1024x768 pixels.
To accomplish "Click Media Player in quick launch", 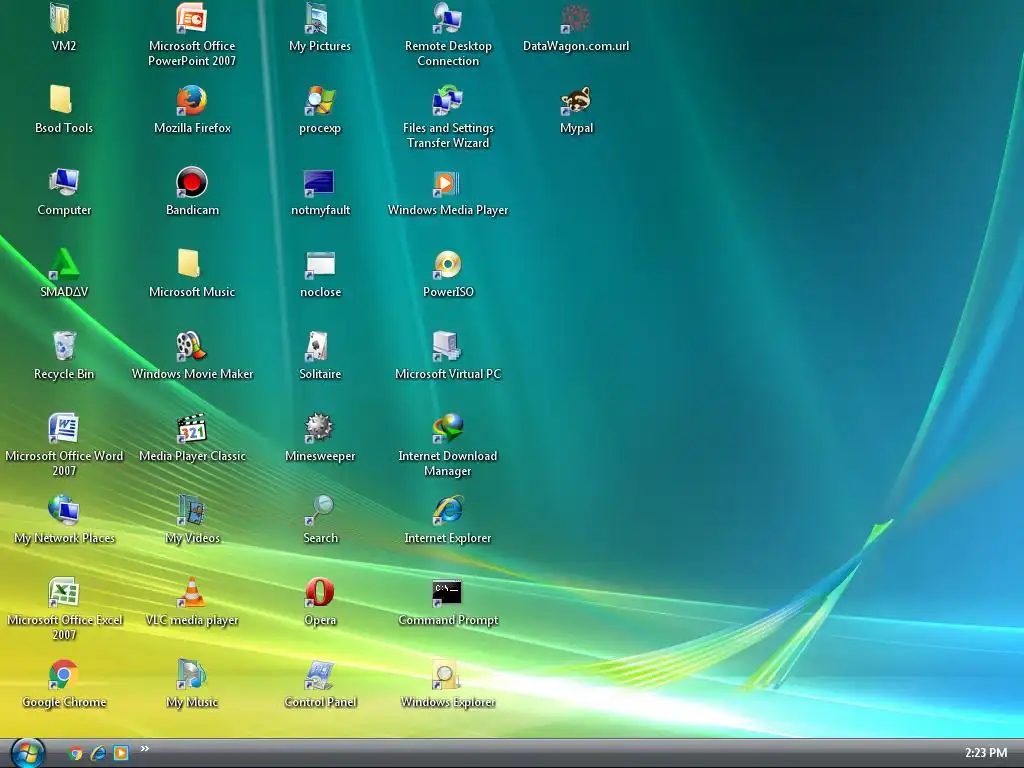I will coord(121,753).
